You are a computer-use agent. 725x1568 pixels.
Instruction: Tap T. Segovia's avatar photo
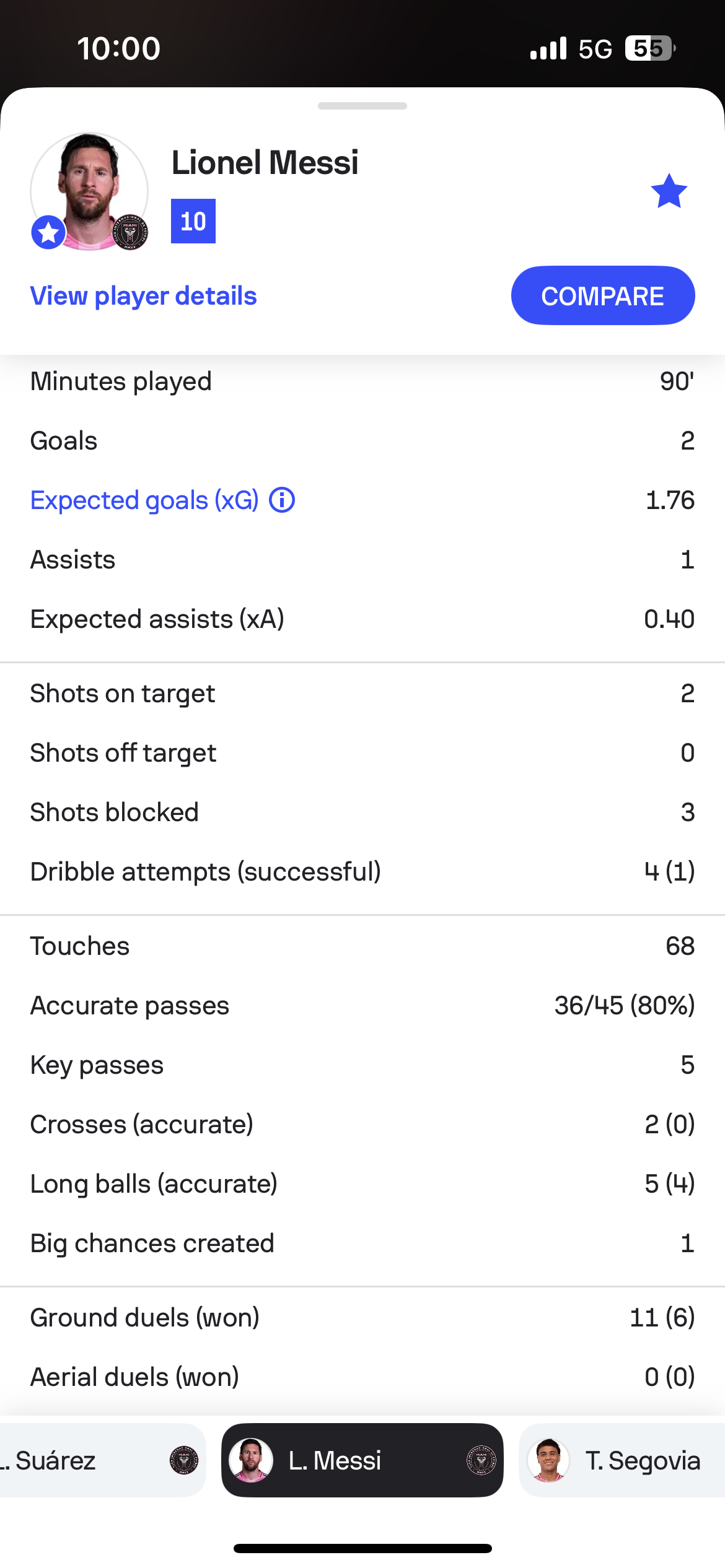(548, 1460)
